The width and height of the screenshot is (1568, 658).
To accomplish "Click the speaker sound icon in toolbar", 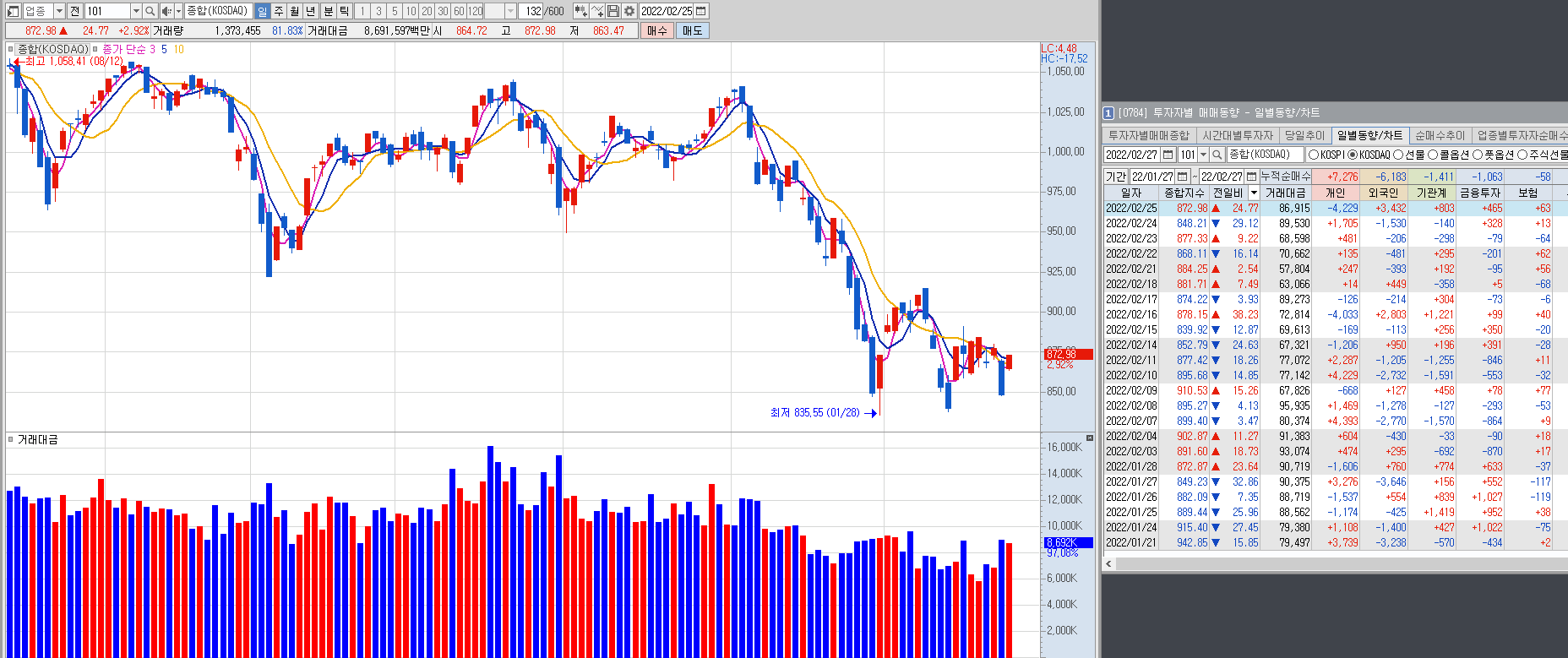I will [166, 11].
